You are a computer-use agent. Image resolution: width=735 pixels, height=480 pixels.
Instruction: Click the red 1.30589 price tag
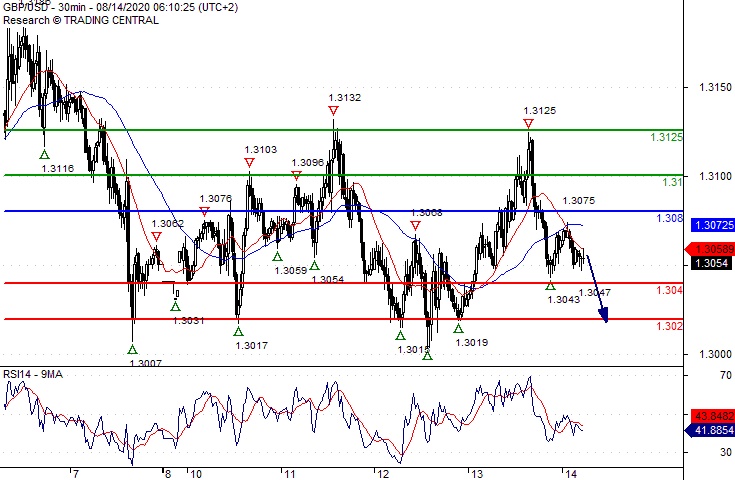tap(711, 249)
